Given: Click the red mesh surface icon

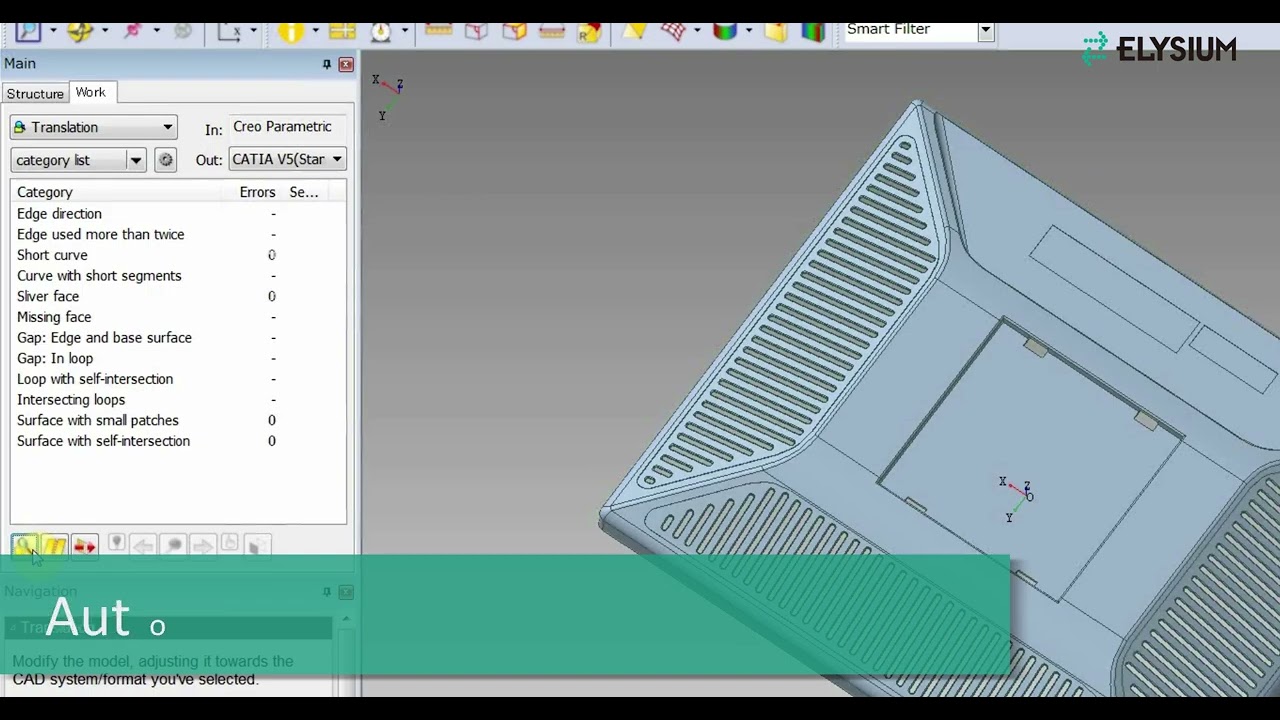Looking at the screenshot, I should tap(674, 31).
